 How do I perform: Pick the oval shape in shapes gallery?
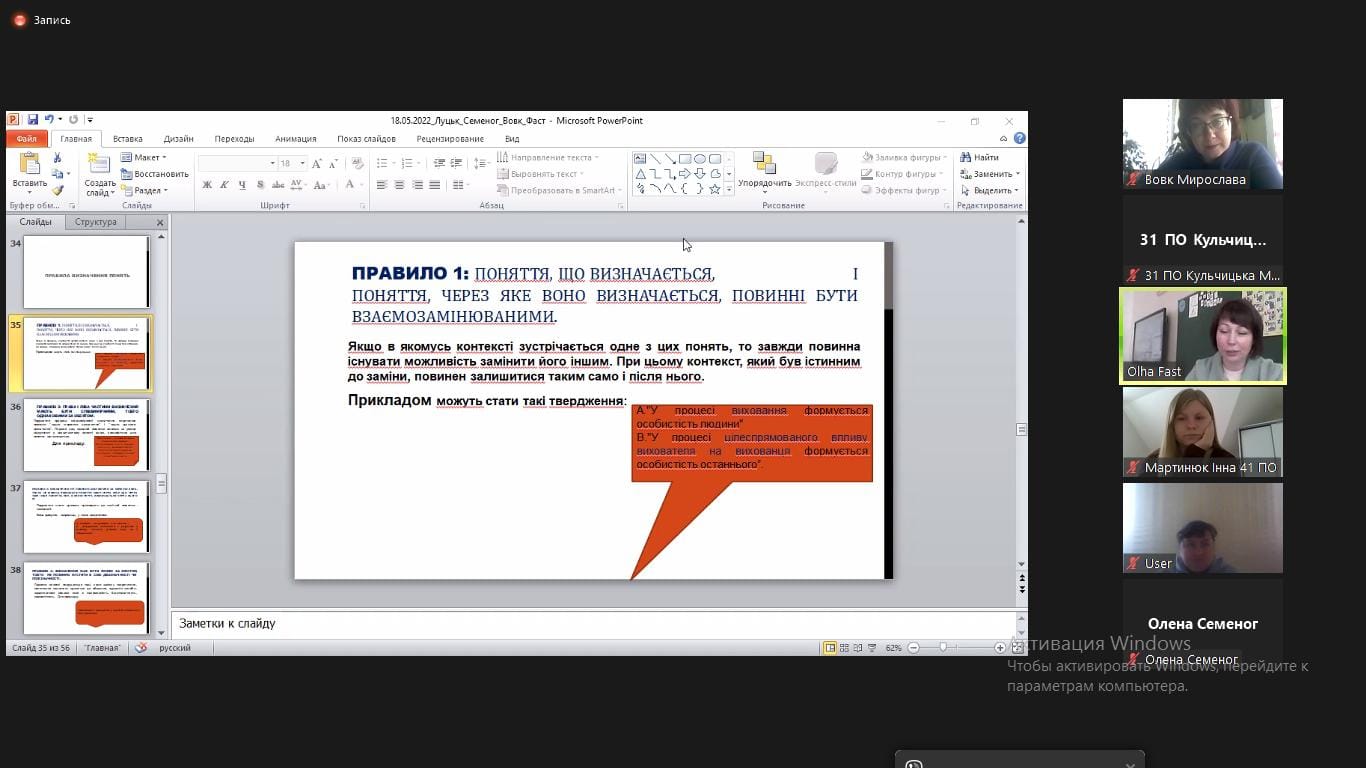700,158
